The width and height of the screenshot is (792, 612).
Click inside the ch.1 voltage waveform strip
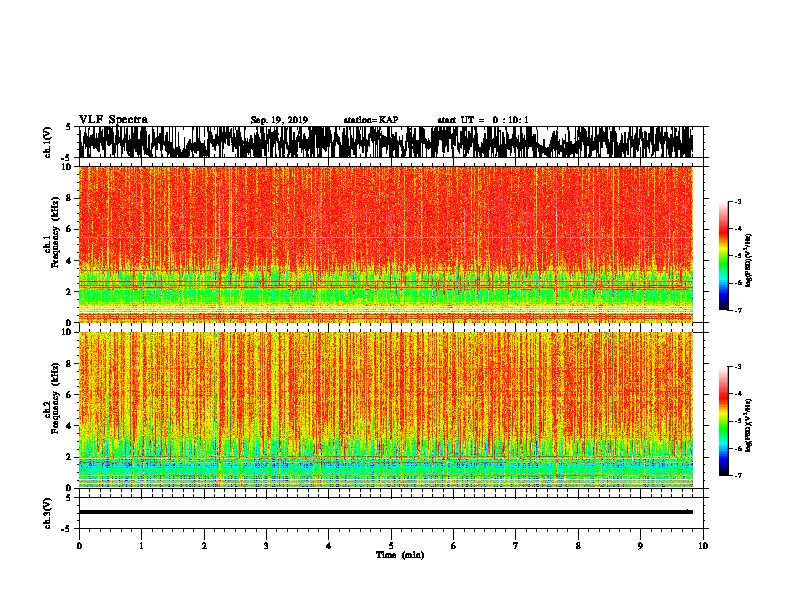(x=385, y=142)
